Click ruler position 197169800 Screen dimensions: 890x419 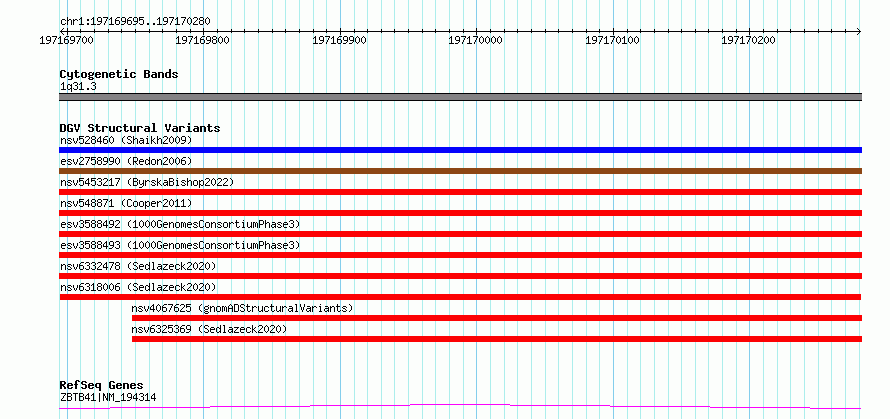203,40
